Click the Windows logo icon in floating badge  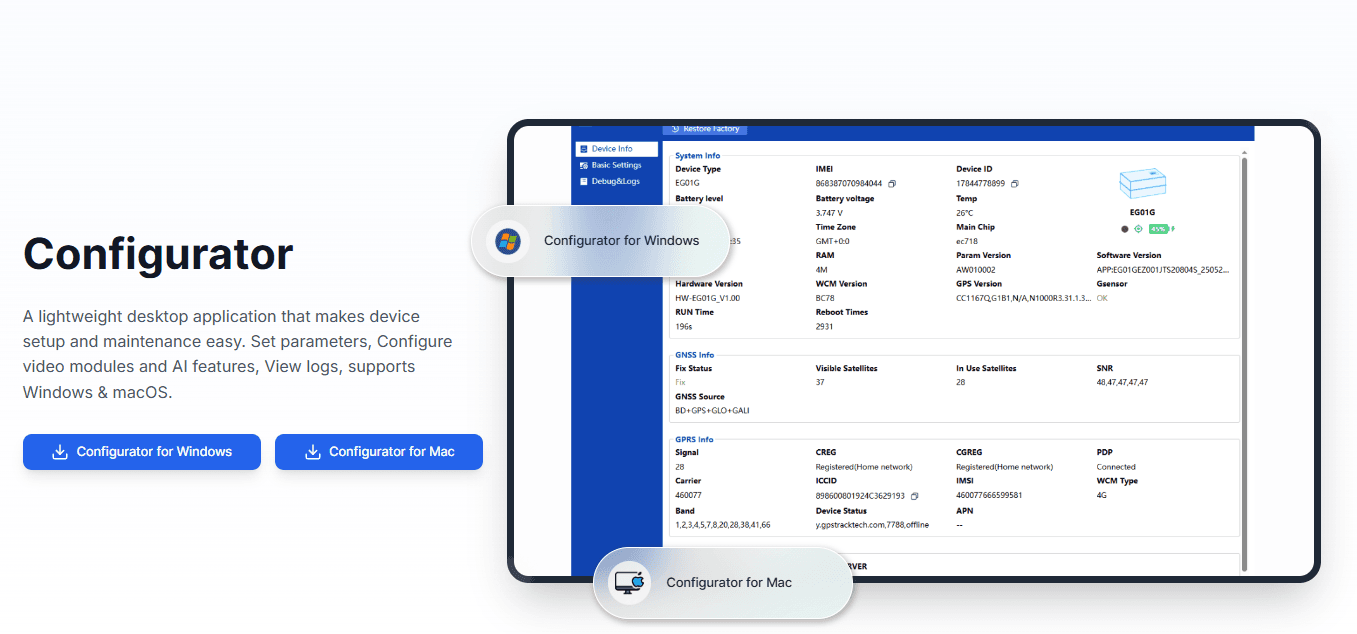point(507,241)
